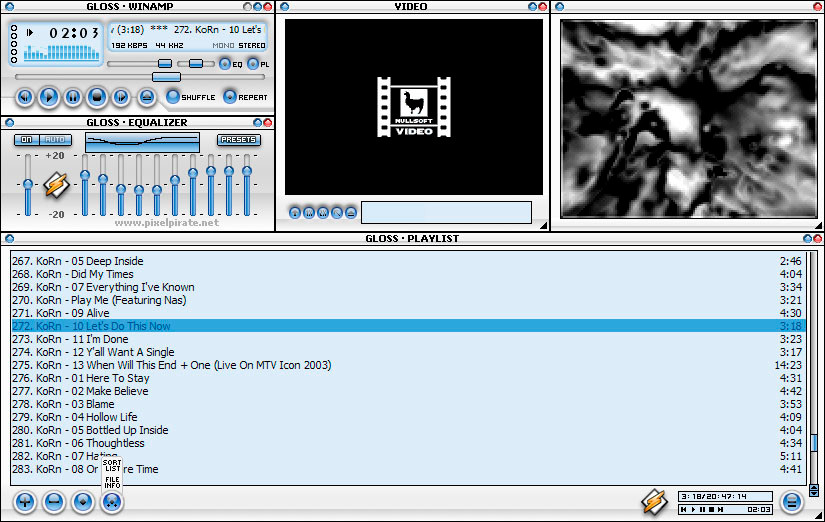825x522 pixels.
Task: Click the Nullsoft Video llama logo
Action: point(414,107)
